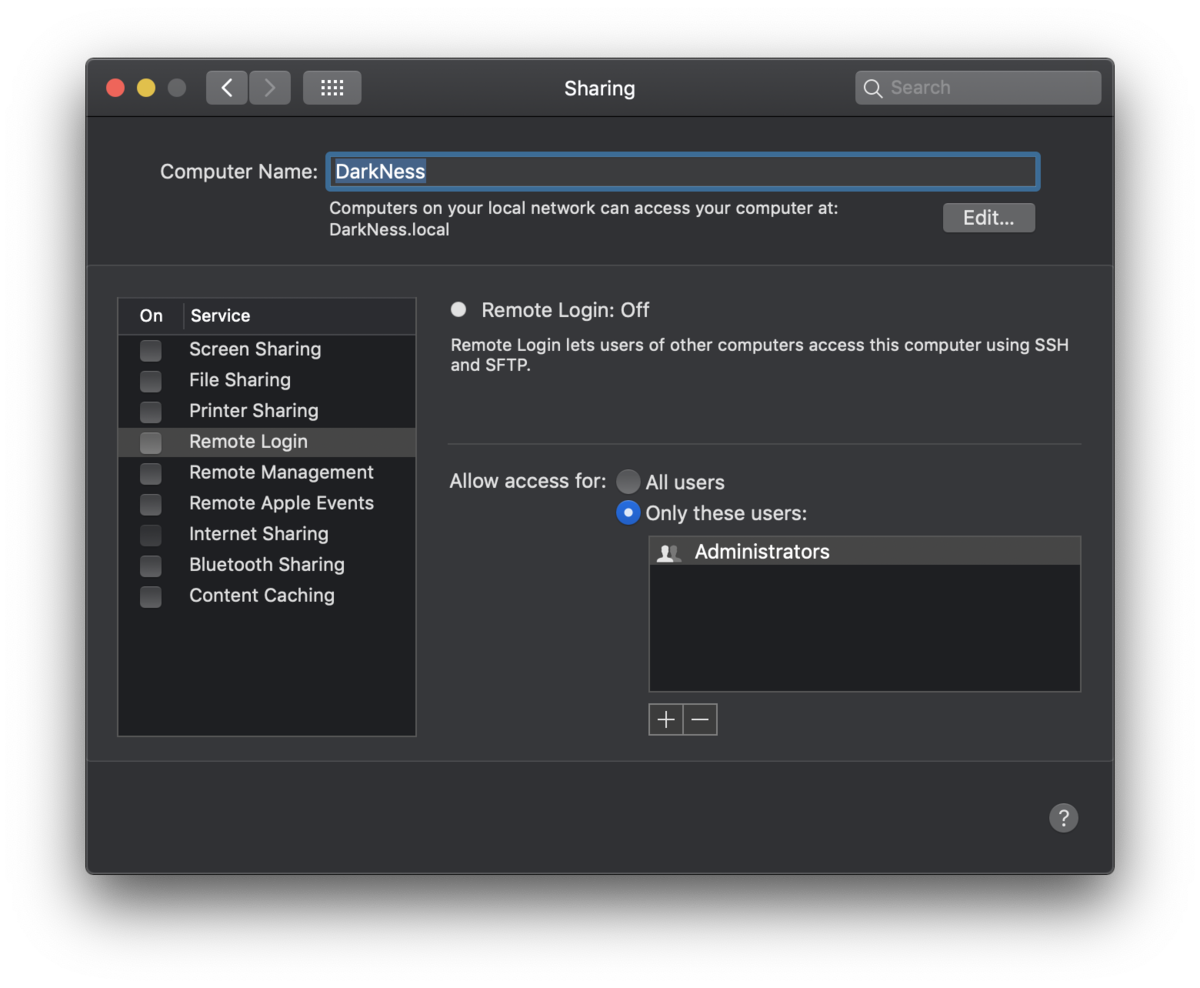Screen dimensions: 1200x988
Task: Click the Administrators group icon
Action: 668,552
